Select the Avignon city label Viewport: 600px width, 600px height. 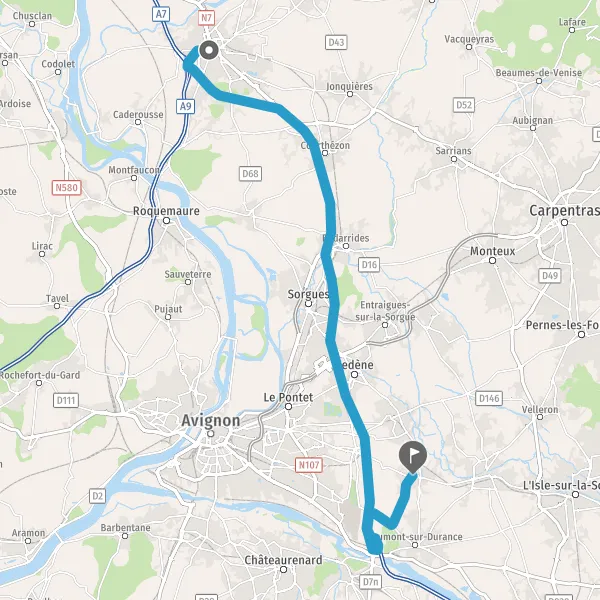[211, 421]
